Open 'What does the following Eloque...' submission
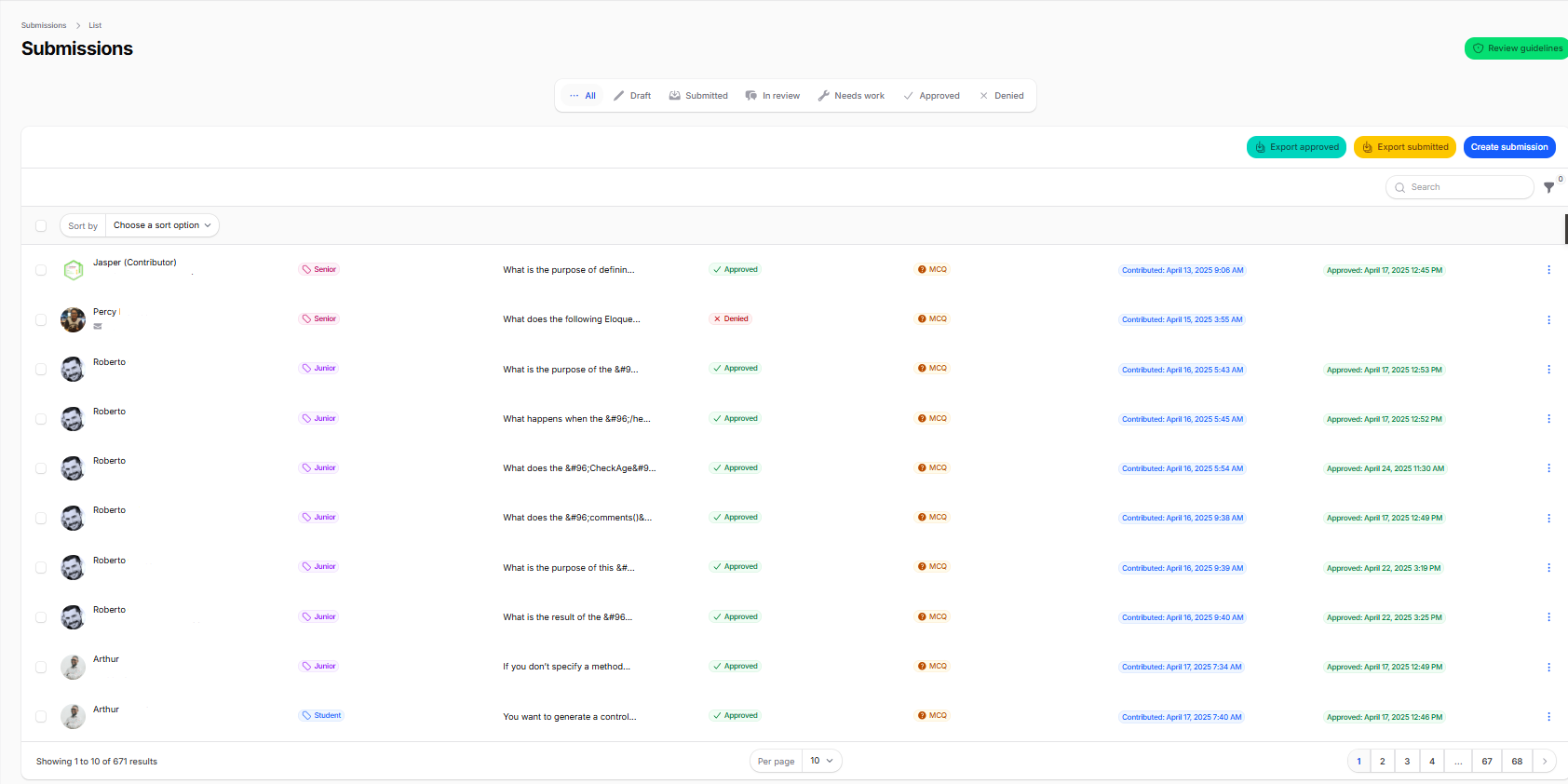Viewport: 1568px width, 784px height. click(x=572, y=319)
